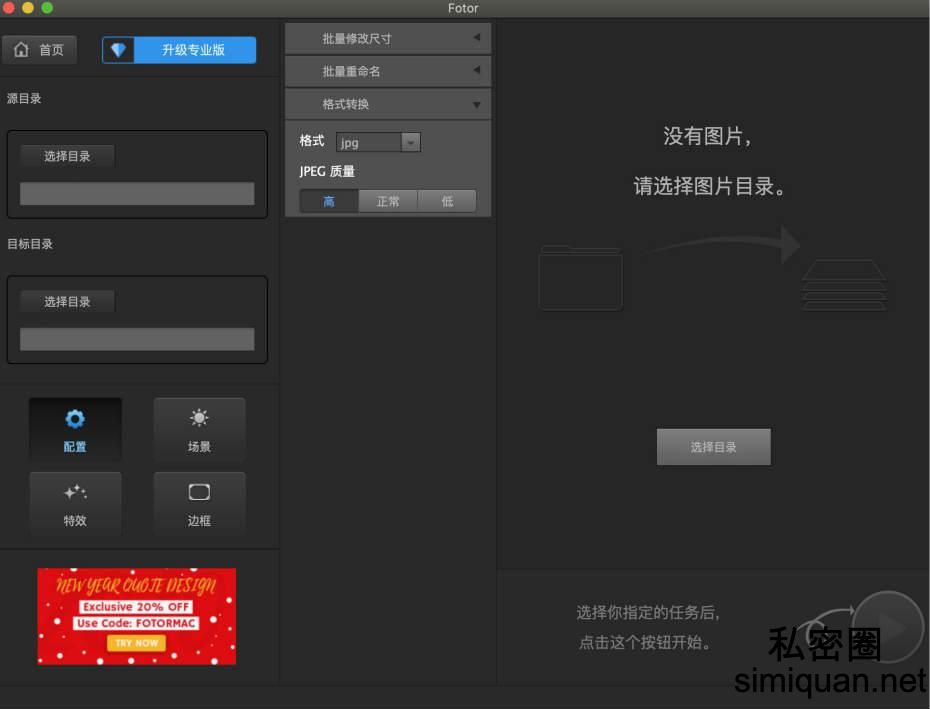Open the 边框 (Border) frame icon
Image resolution: width=930 pixels, height=709 pixels.
(199, 494)
